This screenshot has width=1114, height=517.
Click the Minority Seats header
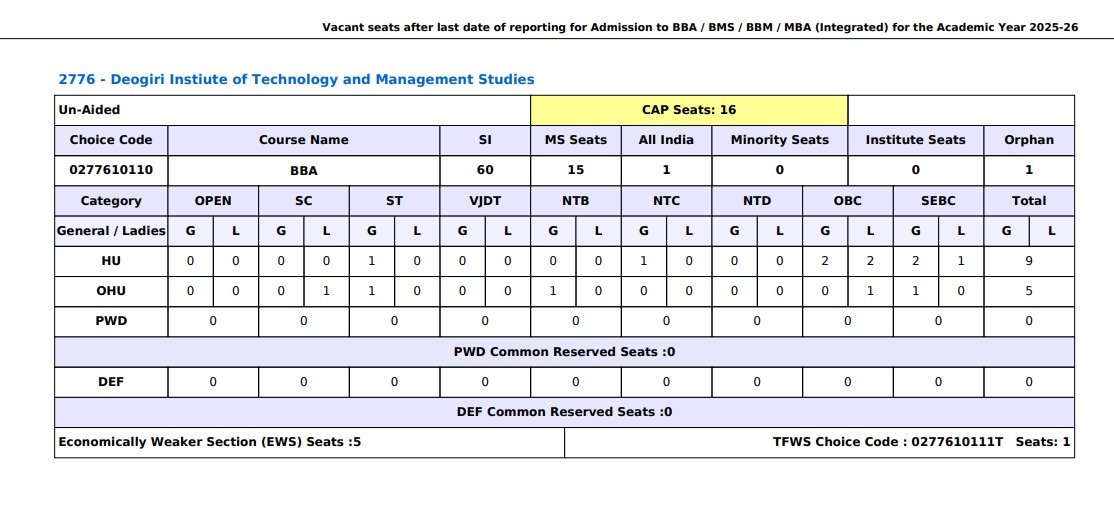coord(779,140)
